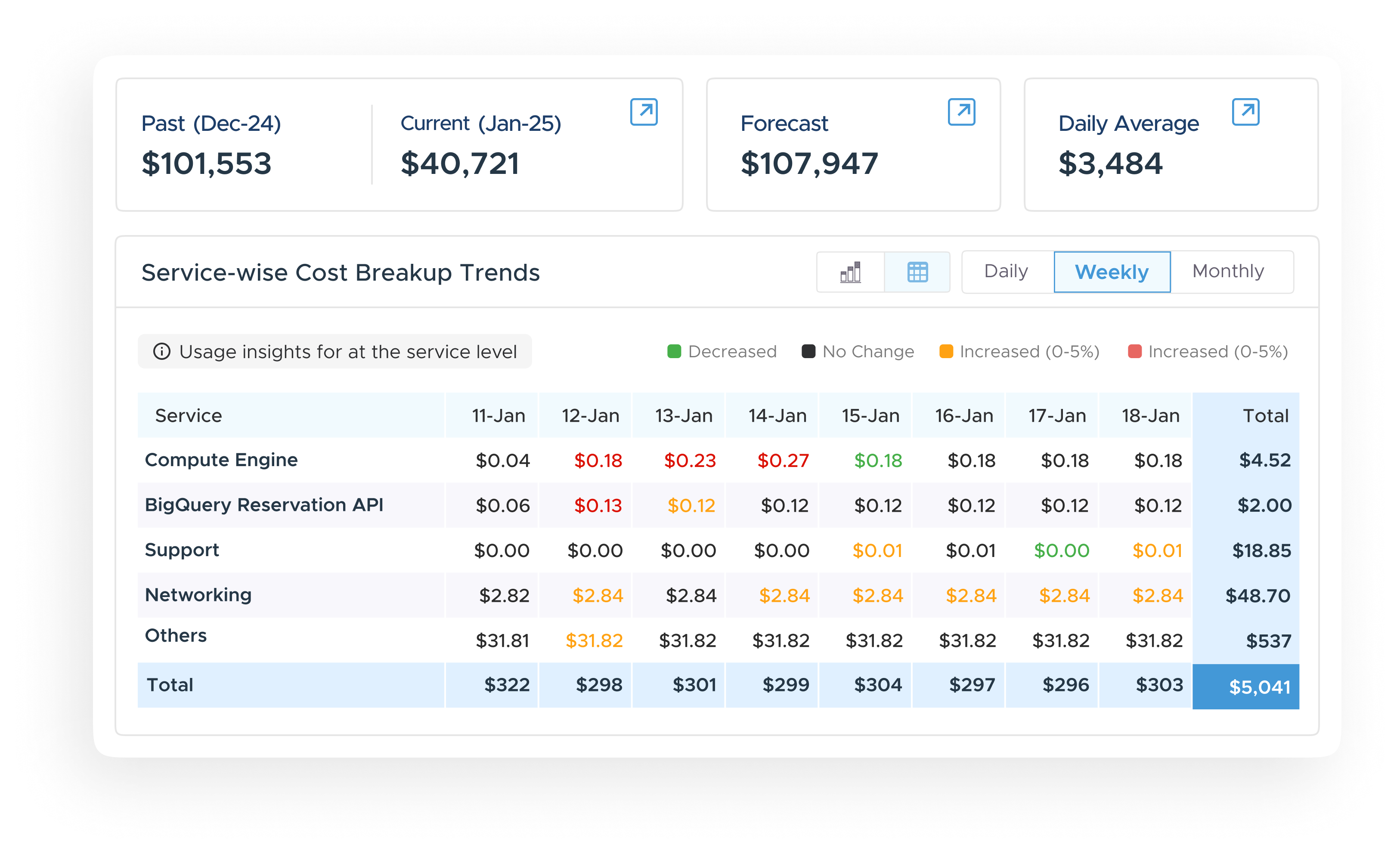Image resolution: width=1400 pixels, height=854 pixels.
Task: Switch to bar chart view icon
Action: point(850,272)
